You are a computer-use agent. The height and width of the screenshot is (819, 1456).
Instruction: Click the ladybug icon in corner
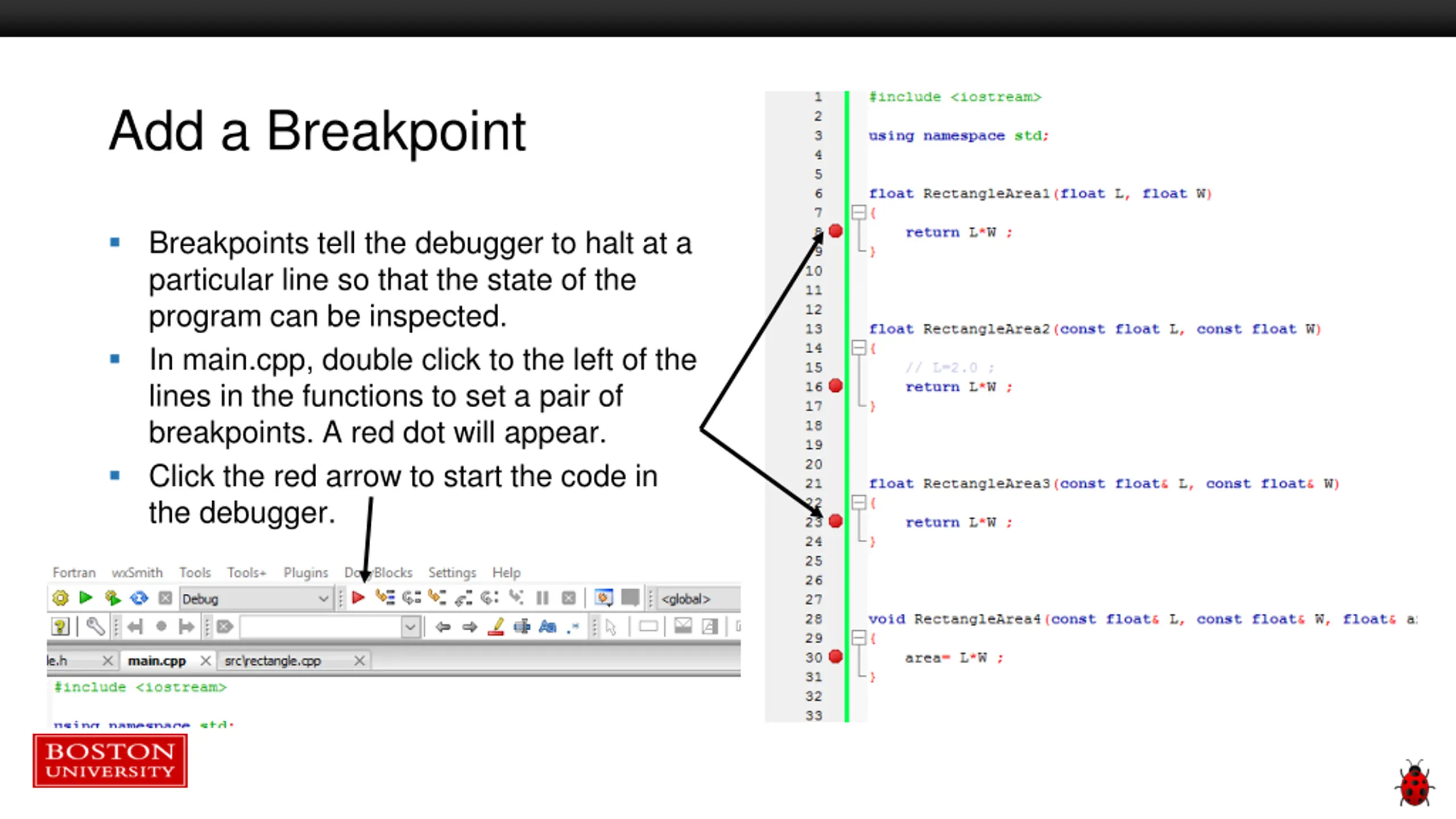point(1414,783)
